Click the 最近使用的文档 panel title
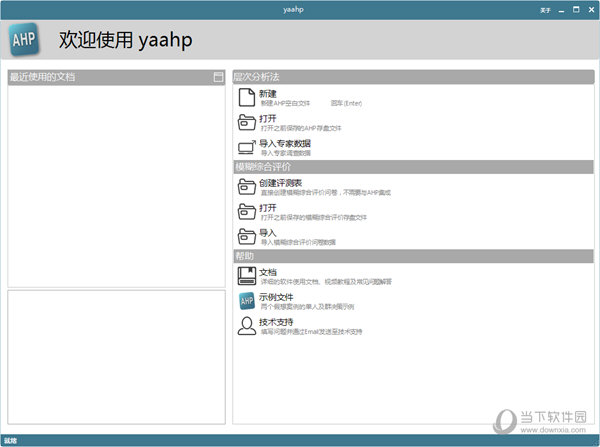 [x=42, y=77]
